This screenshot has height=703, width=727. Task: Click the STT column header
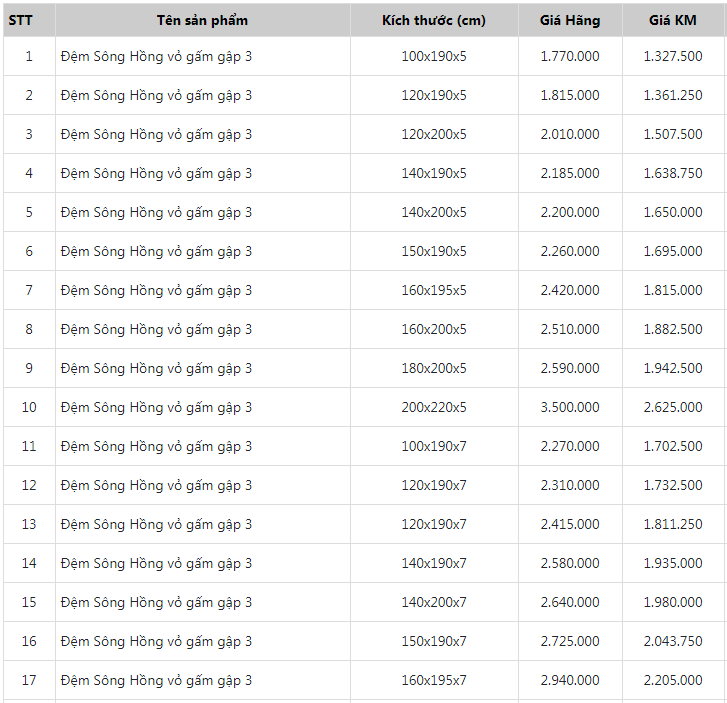28,20
